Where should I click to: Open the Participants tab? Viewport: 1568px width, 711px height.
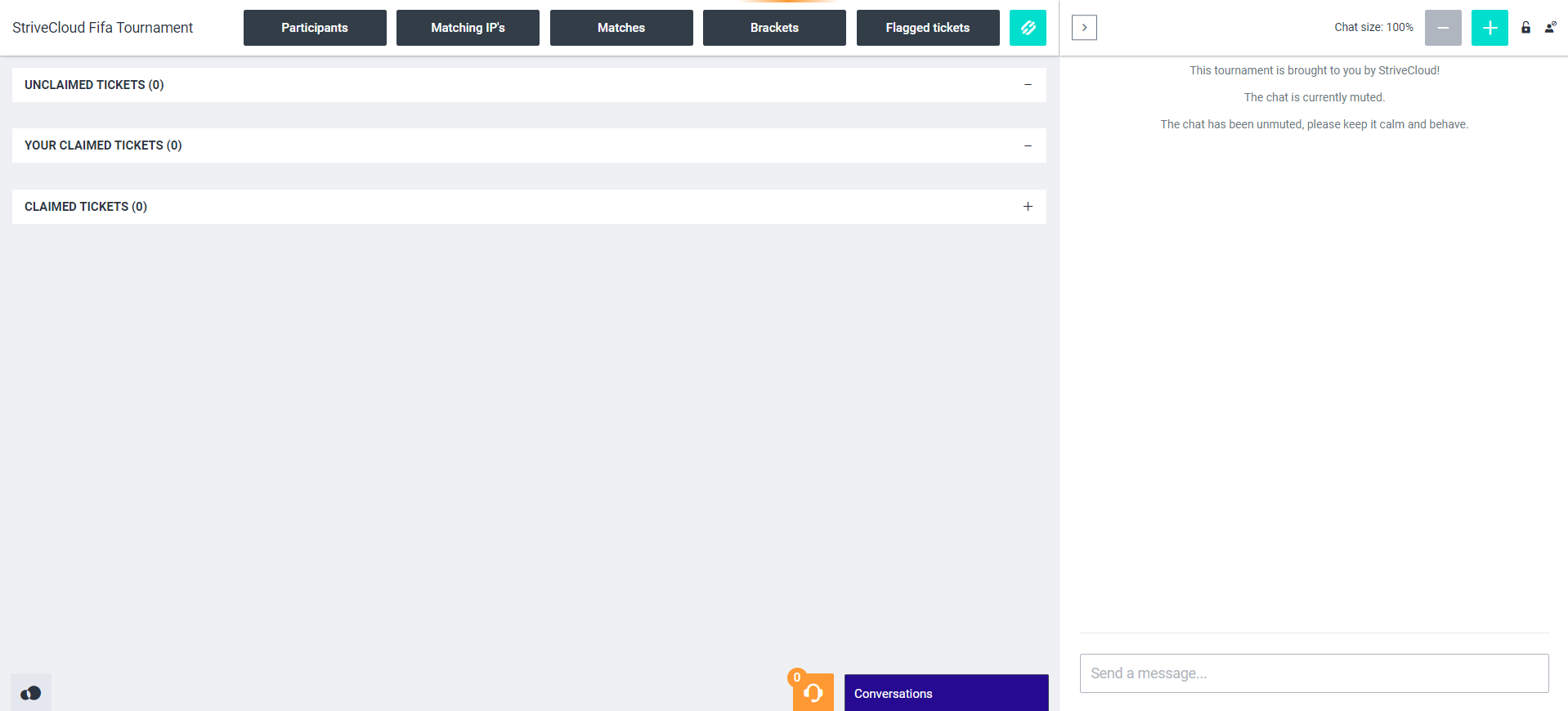tap(315, 28)
